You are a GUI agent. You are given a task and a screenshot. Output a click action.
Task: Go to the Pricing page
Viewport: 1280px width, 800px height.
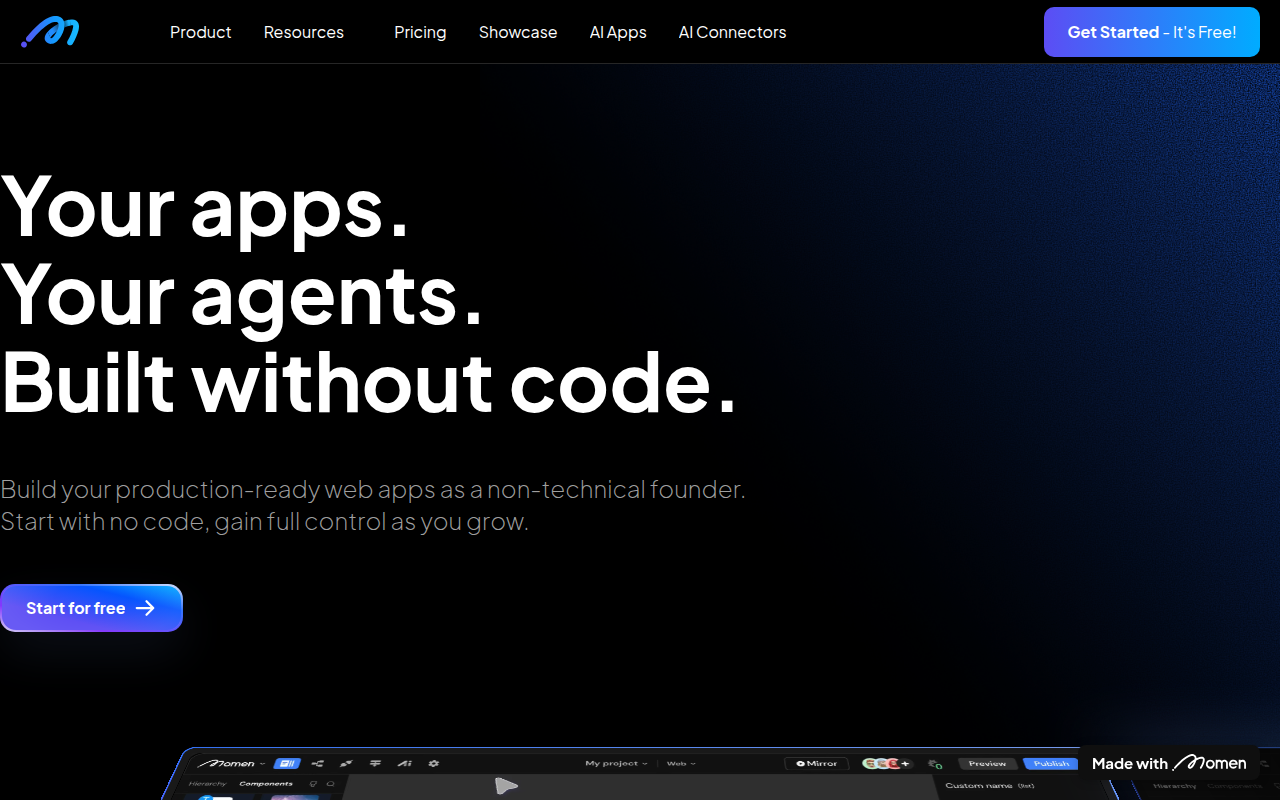coord(420,32)
